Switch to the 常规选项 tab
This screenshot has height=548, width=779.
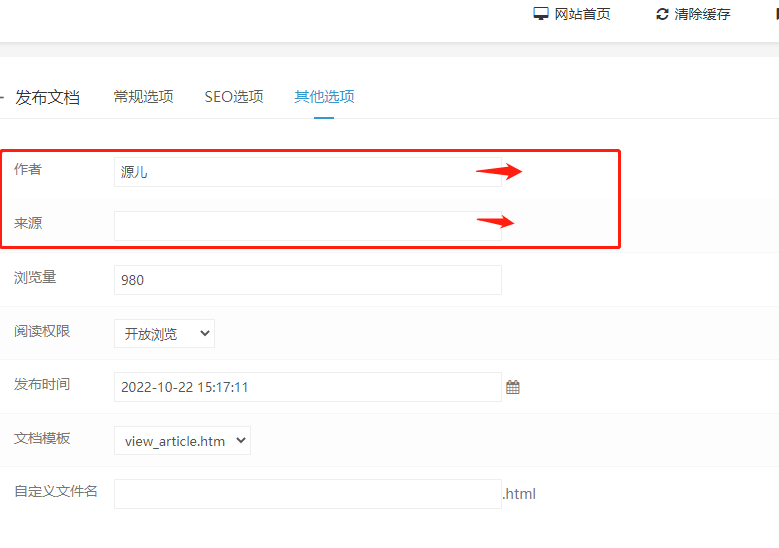(x=143, y=96)
